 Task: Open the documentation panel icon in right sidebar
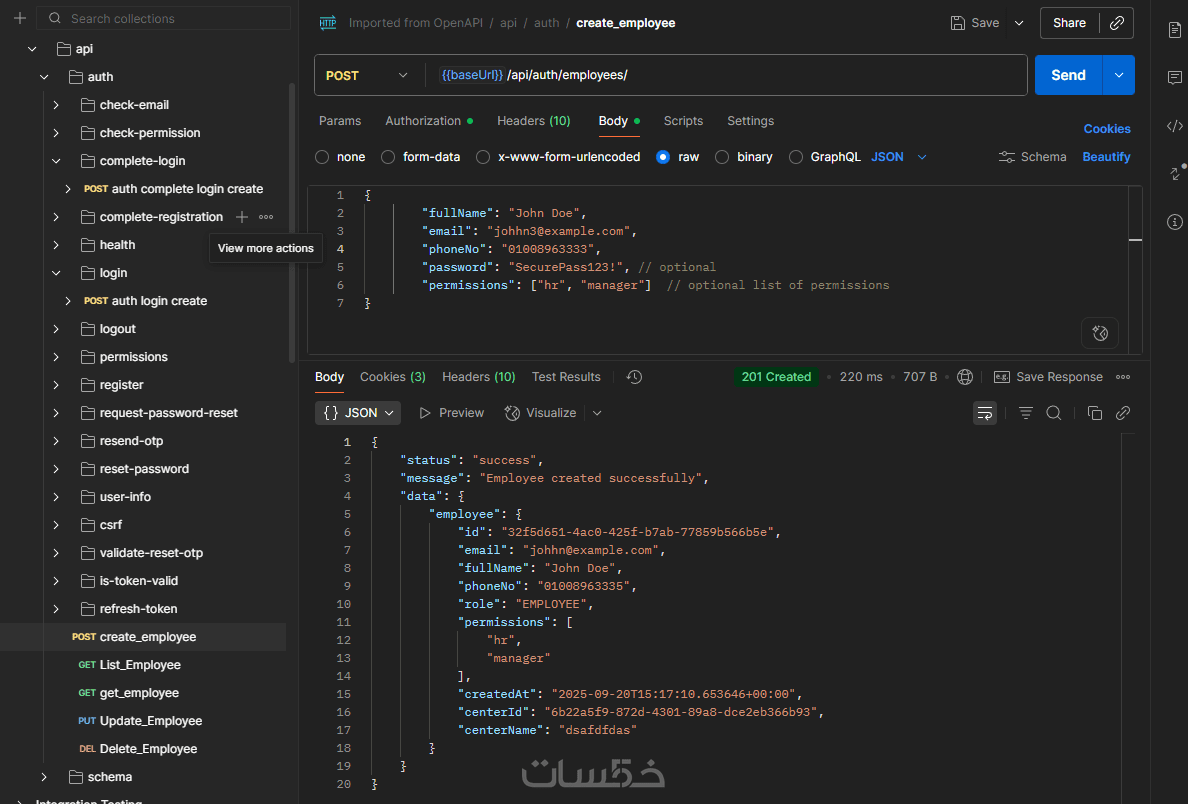tap(1175, 30)
